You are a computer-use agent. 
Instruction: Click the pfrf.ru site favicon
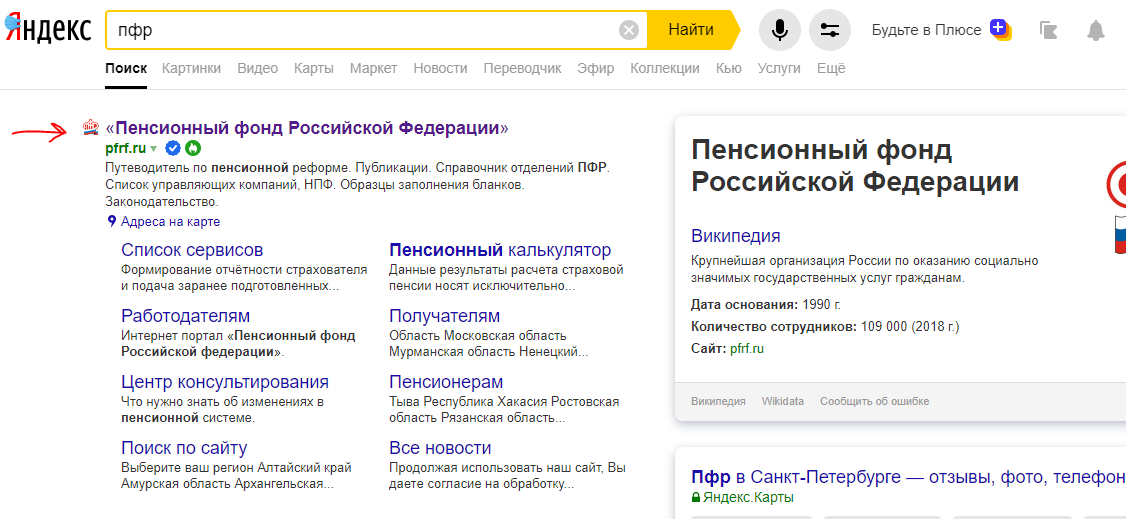pyautogui.click(x=90, y=128)
